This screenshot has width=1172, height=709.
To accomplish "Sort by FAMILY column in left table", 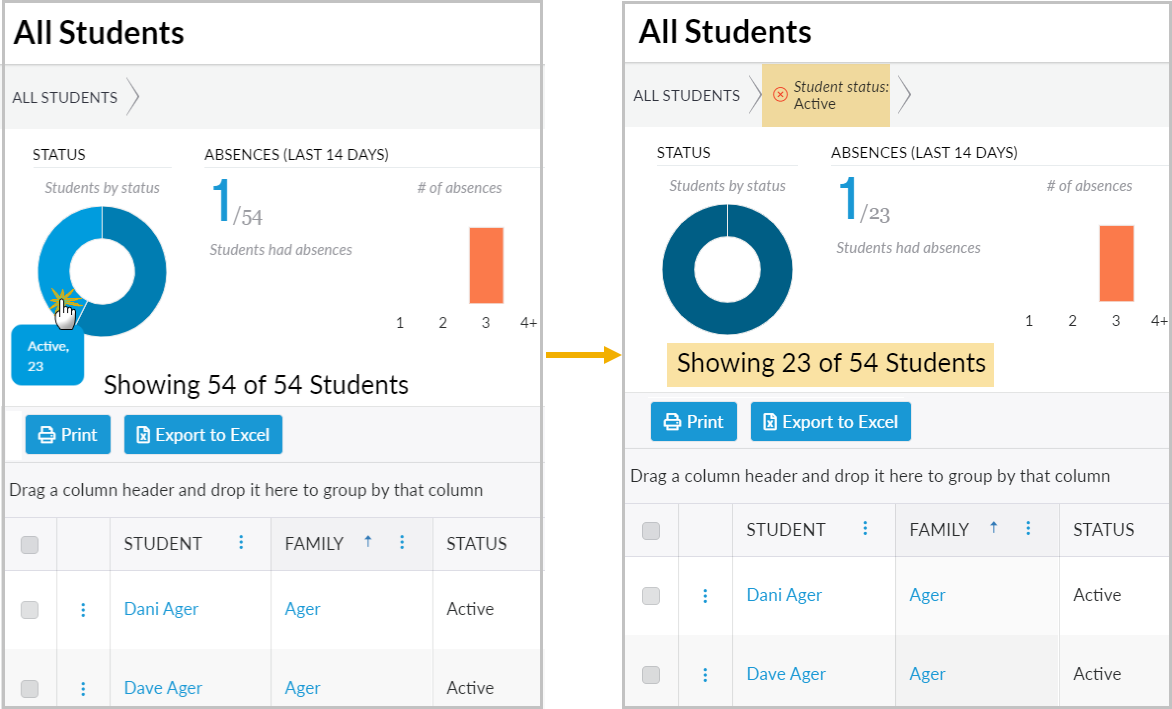I will click(314, 543).
